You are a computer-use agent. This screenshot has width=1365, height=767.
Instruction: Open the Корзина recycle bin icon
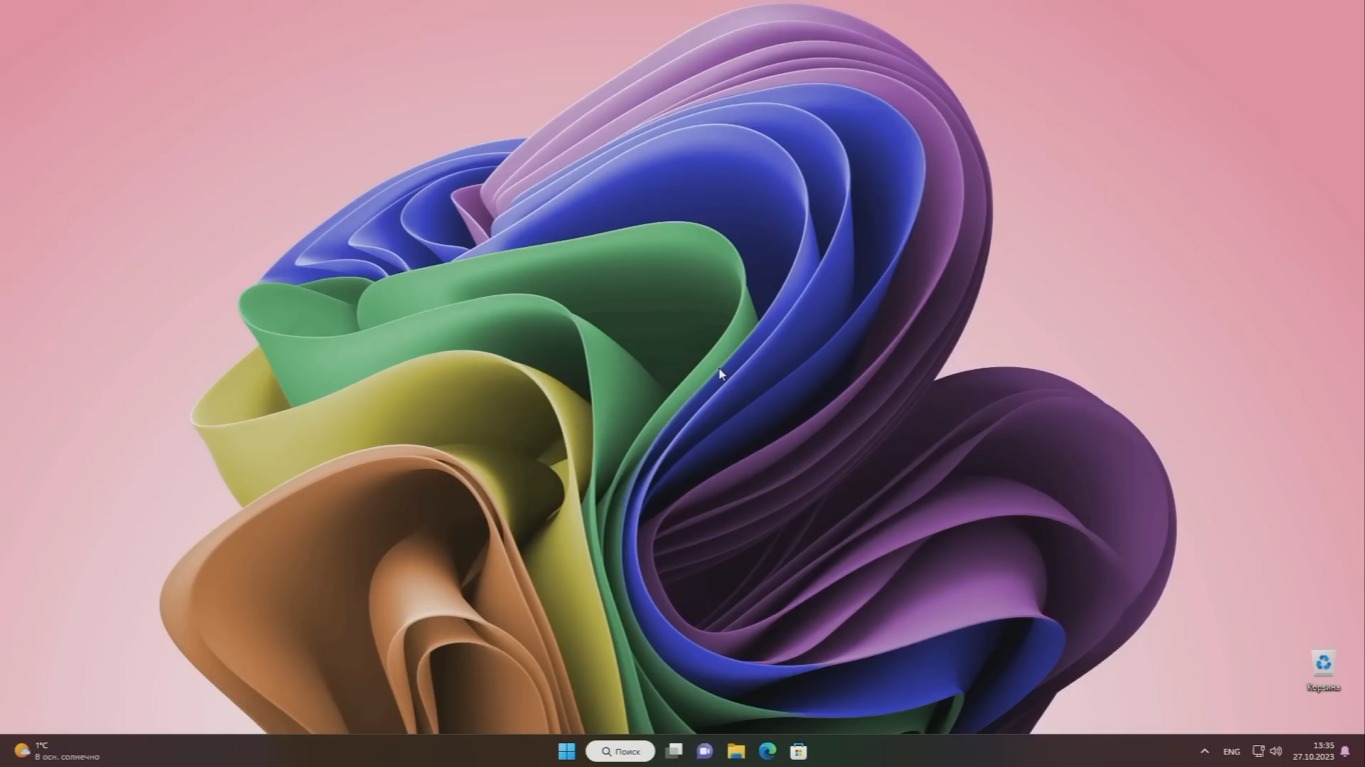(x=1323, y=671)
